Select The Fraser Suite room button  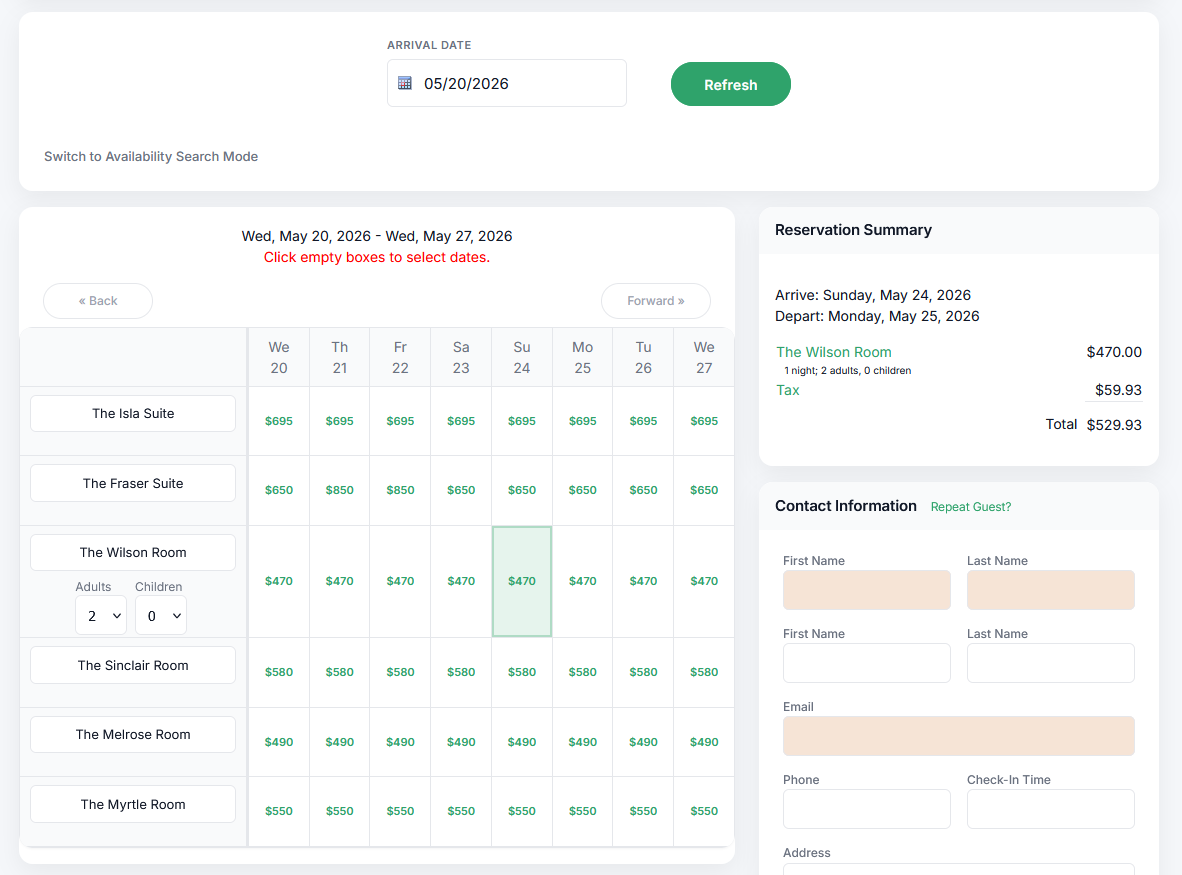click(x=133, y=483)
